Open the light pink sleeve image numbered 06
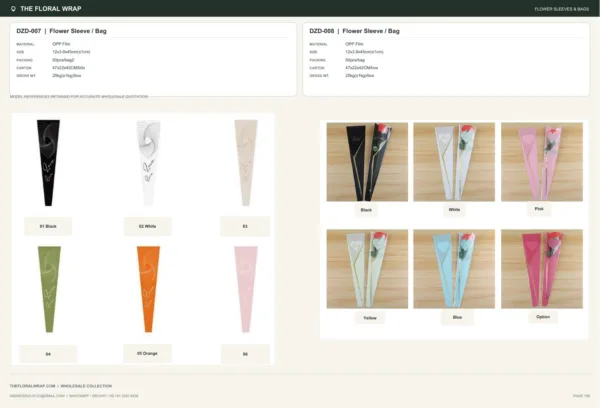Screen dimensions: 600x408 246,289
